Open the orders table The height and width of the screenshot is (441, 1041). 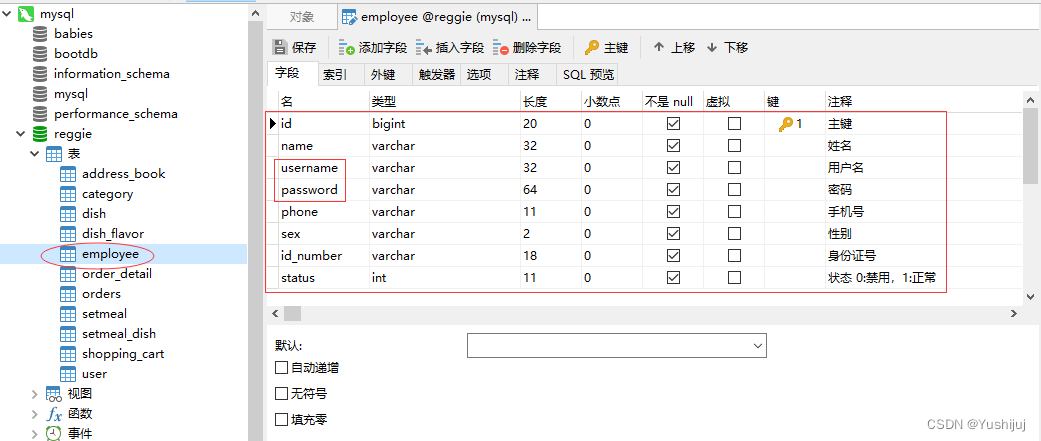coord(102,294)
